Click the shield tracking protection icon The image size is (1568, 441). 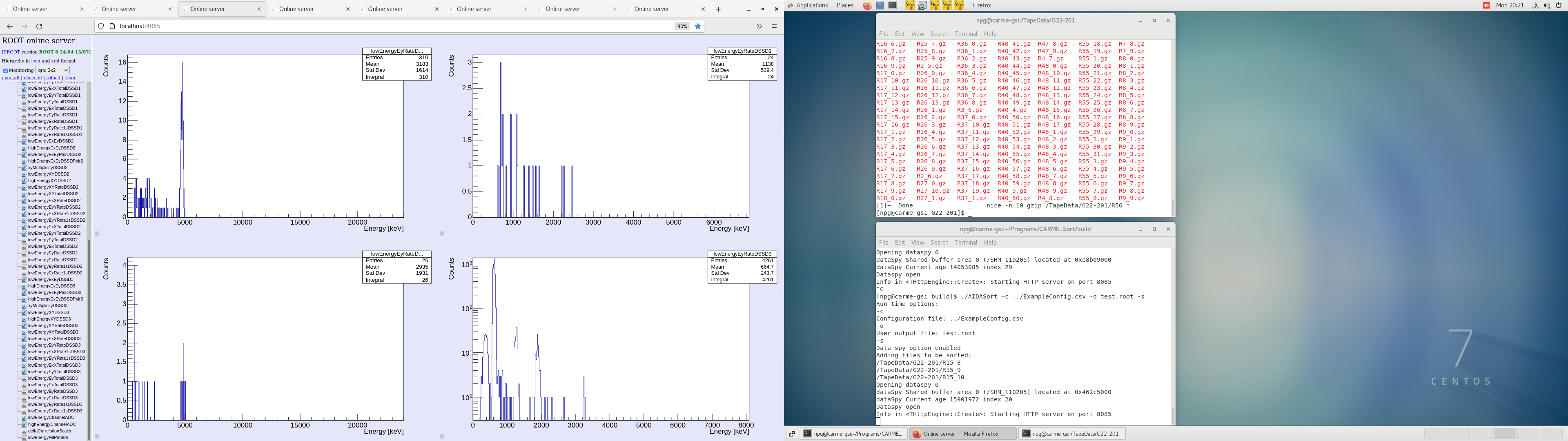coord(101,26)
